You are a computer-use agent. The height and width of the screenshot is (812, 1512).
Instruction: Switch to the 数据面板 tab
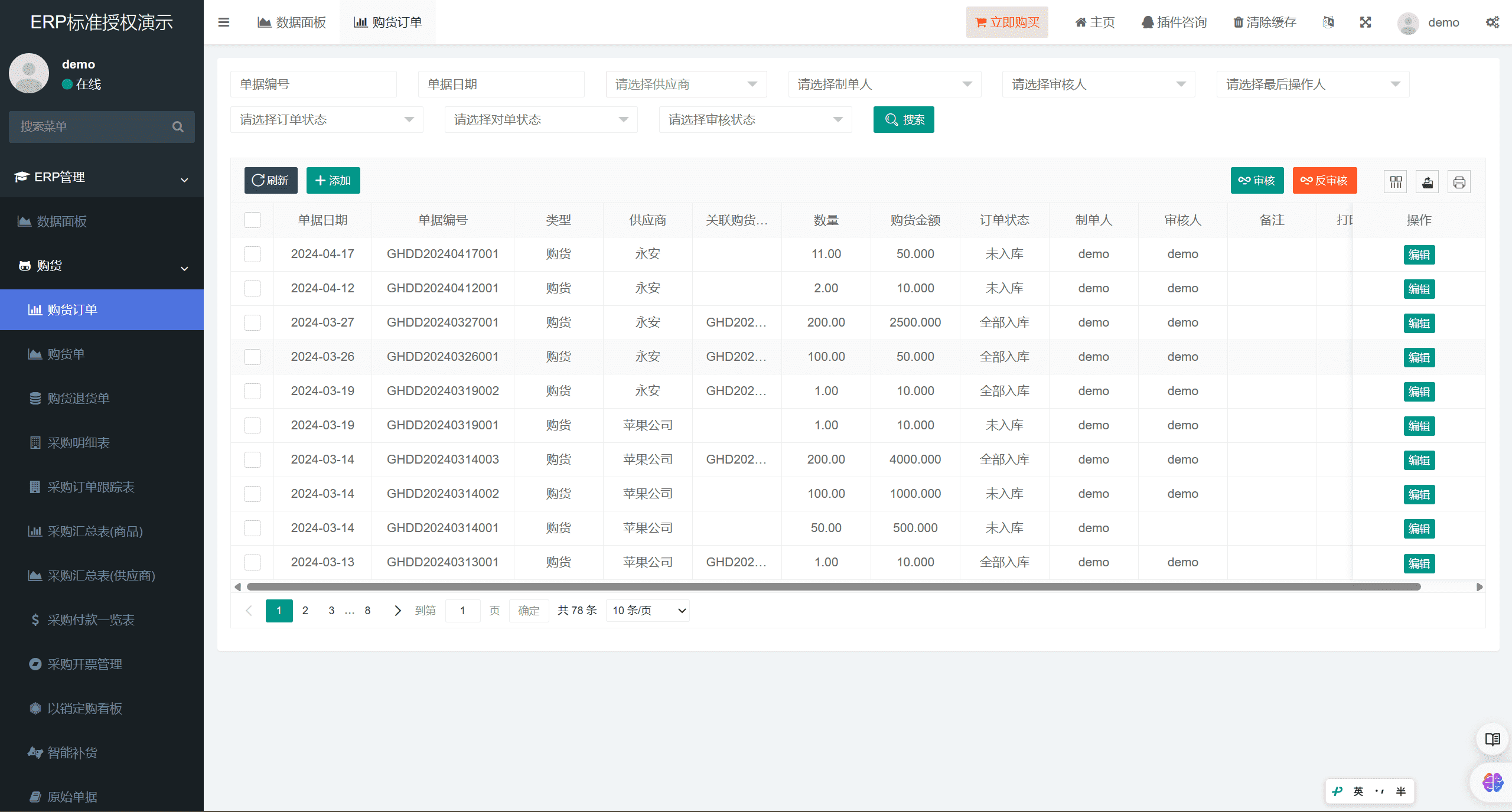click(x=292, y=22)
